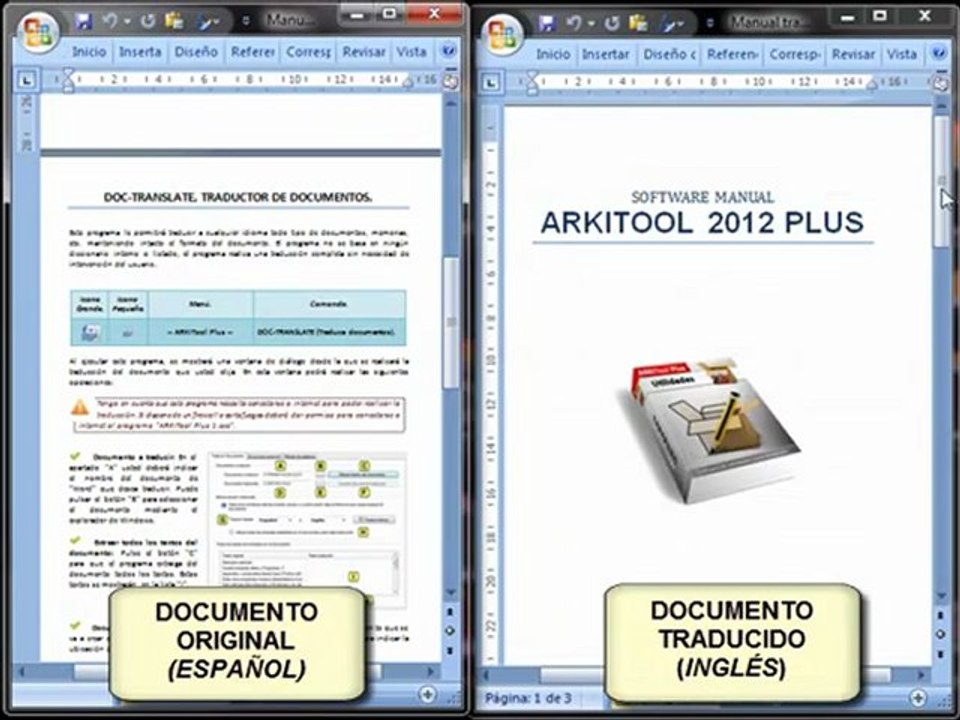Open Referencias tab in right Word window

(733, 54)
